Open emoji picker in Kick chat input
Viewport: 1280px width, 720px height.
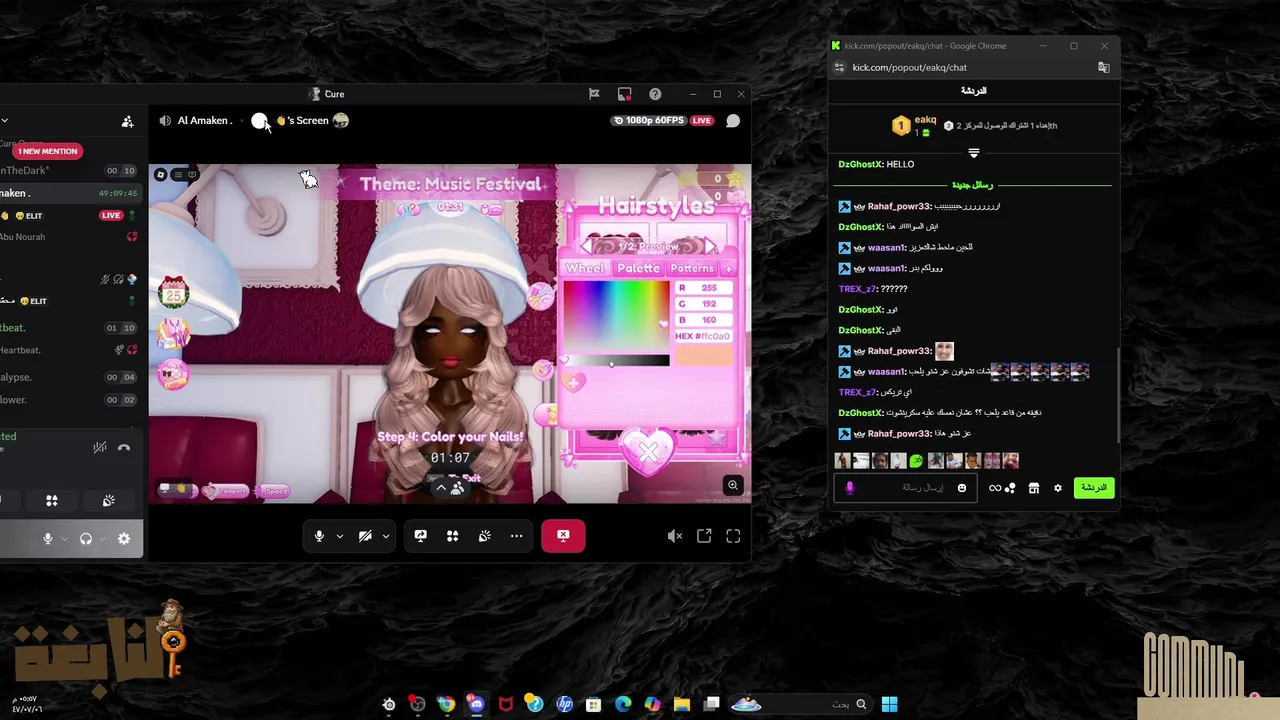point(962,488)
